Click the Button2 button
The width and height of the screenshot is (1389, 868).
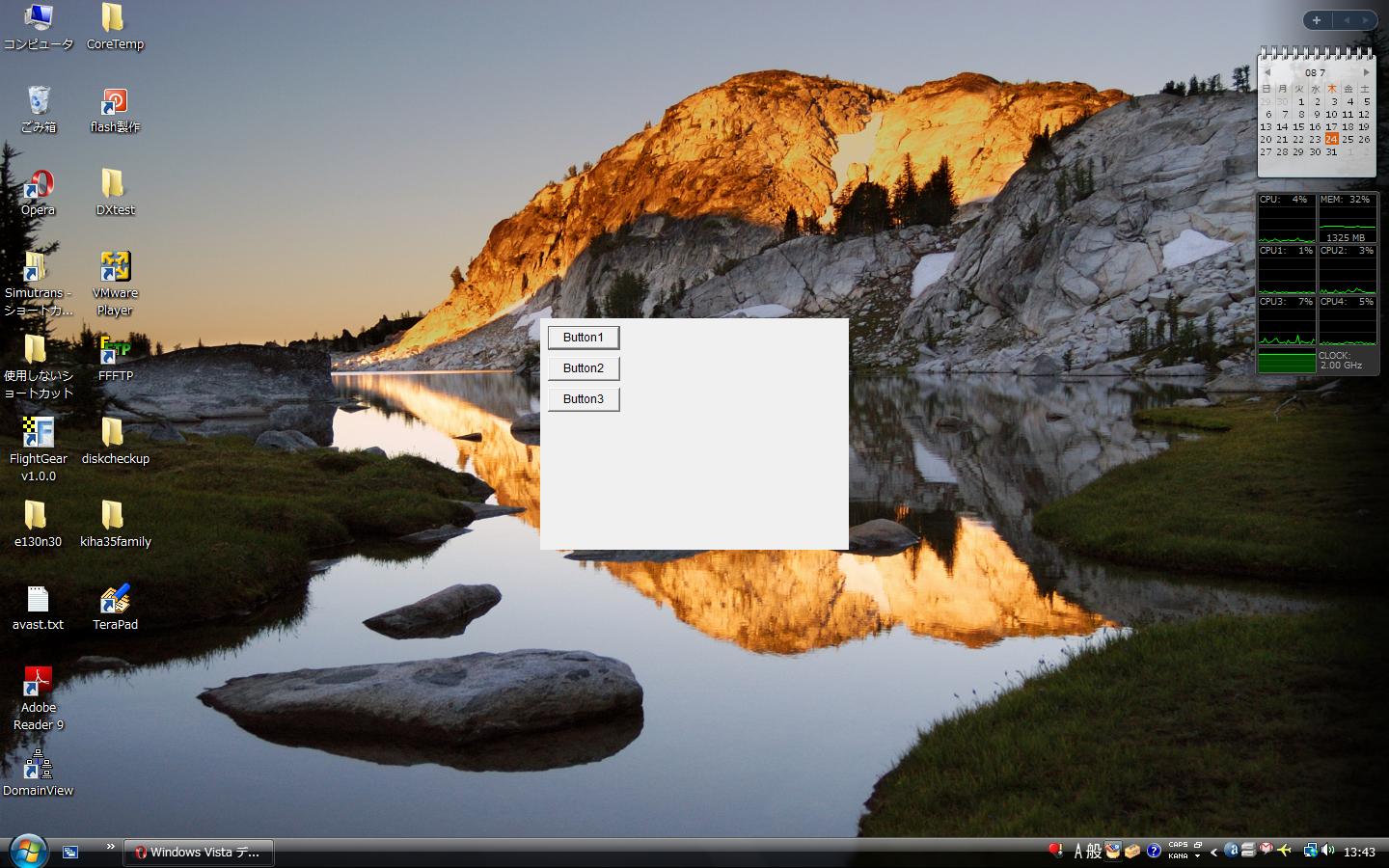coord(584,368)
